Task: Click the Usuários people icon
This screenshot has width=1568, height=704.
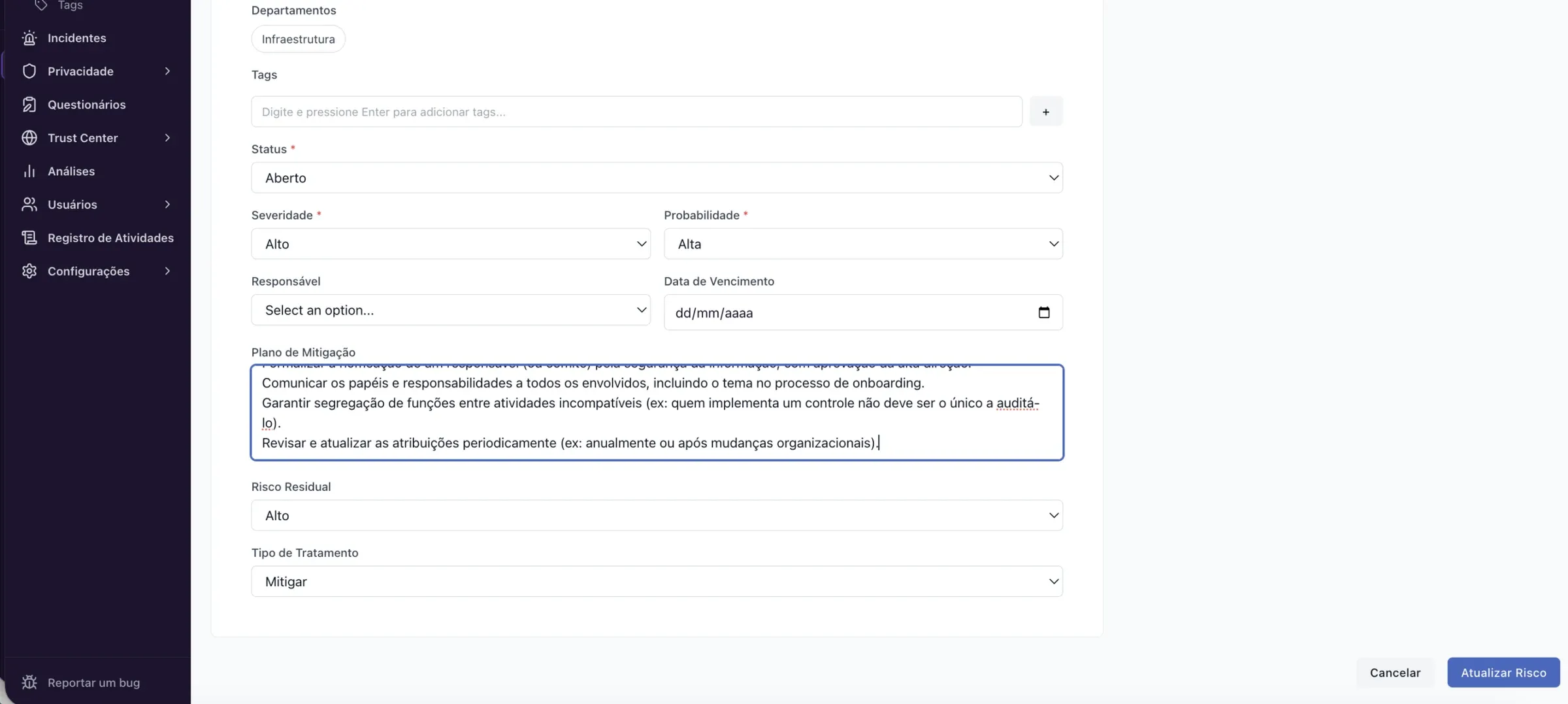Action: (29, 205)
